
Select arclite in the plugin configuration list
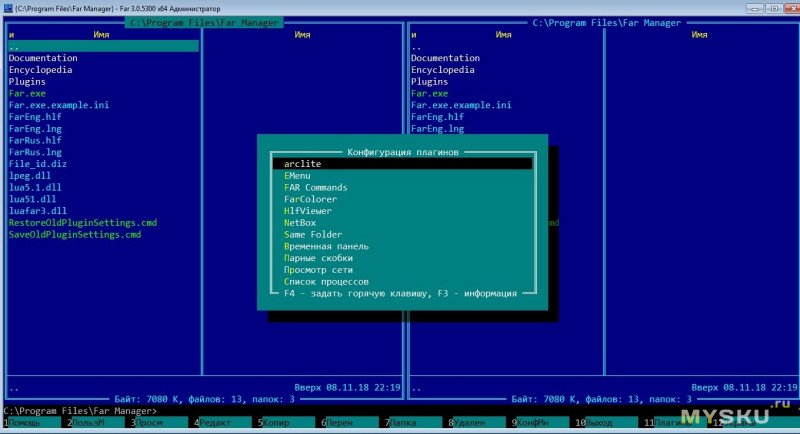(x=301, y=163)
